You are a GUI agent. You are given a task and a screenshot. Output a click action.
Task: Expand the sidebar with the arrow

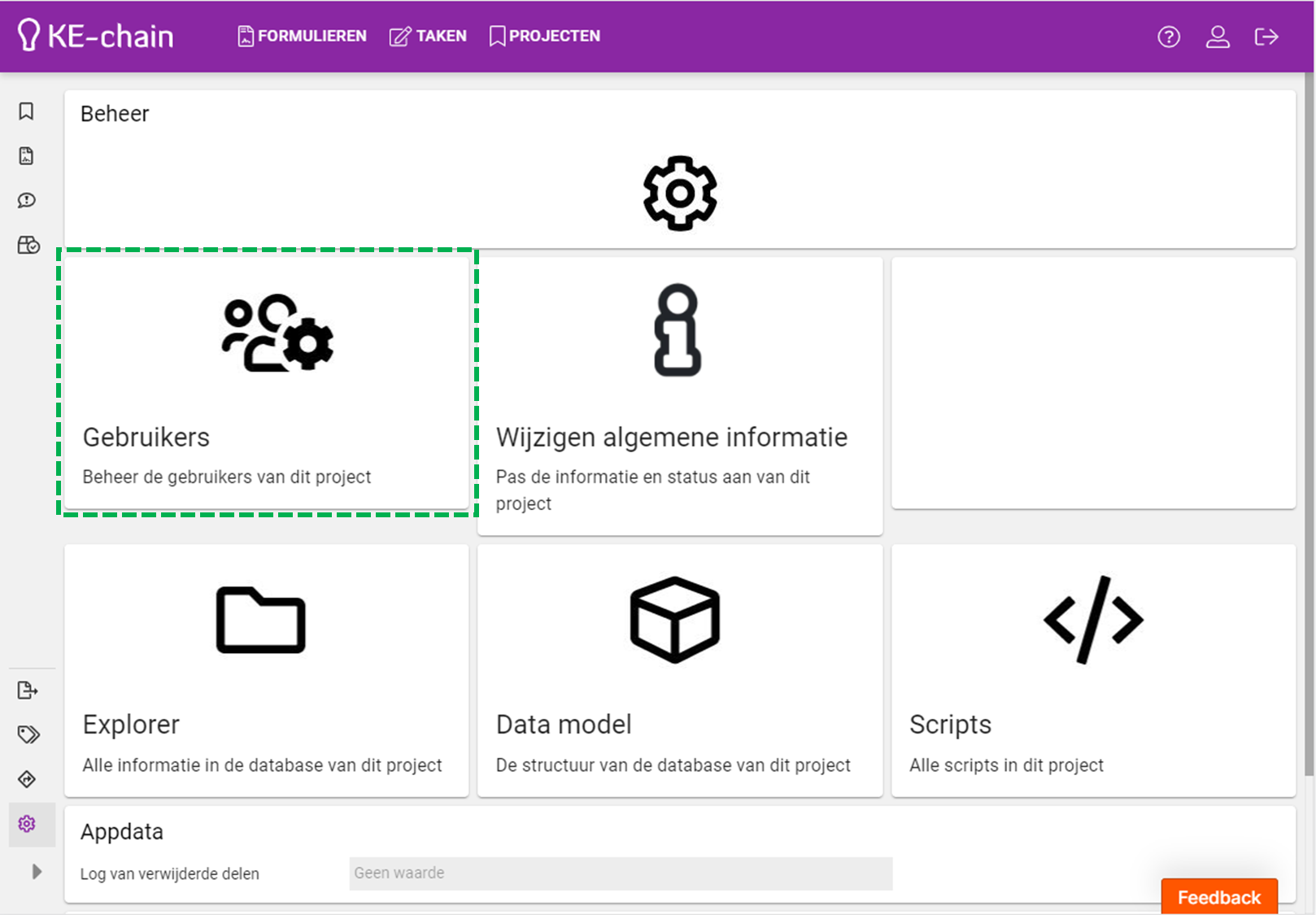pyautogui.click(x=37, y=872)
